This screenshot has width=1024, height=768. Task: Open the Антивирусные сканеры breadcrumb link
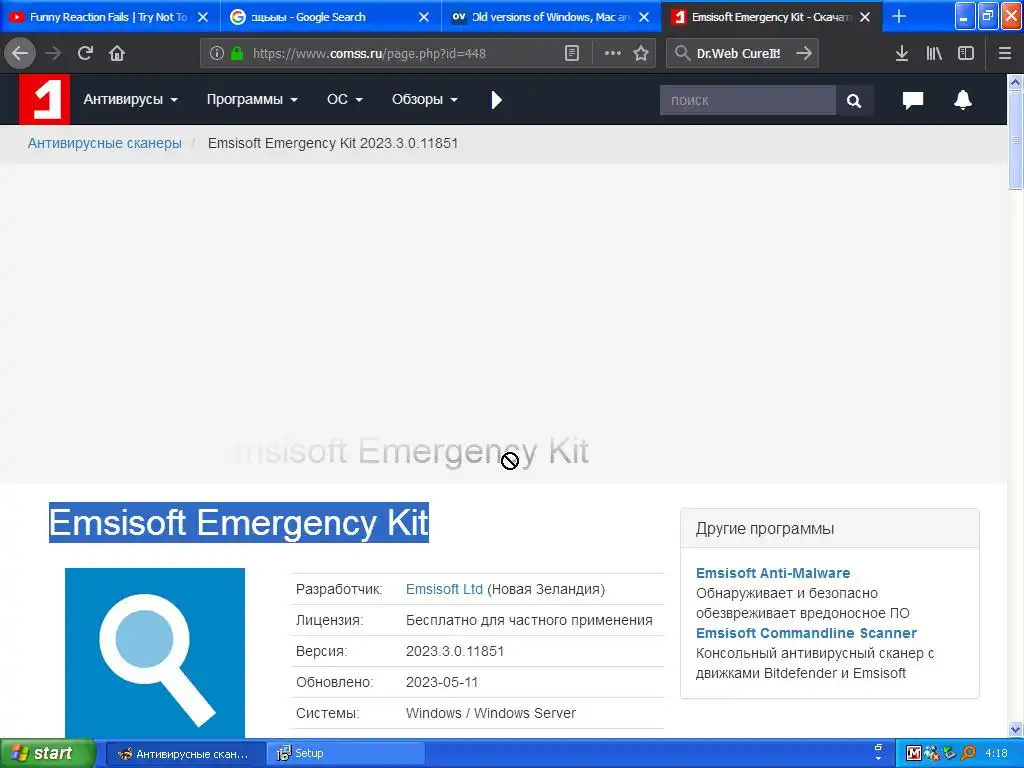(x=104, y=143)
